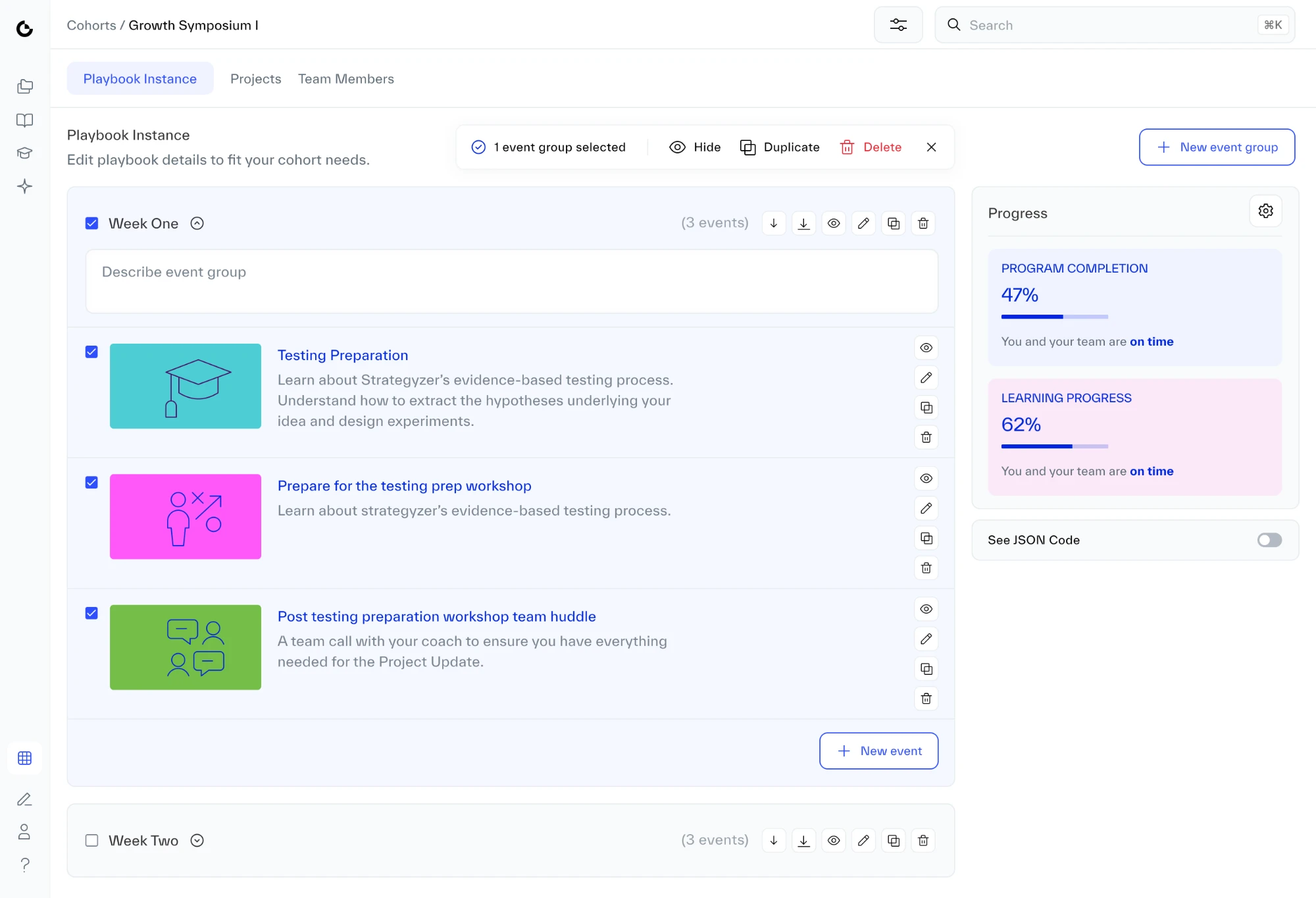Edit the Testing Preparation event
Screen dimensions: 1316x898
(926, 377)
